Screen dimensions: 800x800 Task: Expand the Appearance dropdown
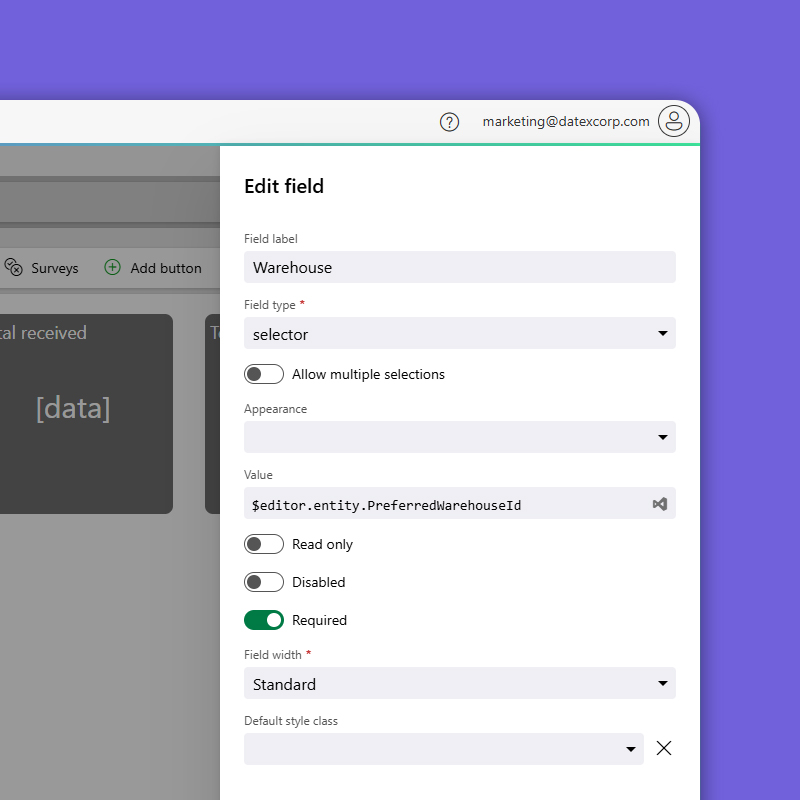click(x=460, y=437)
